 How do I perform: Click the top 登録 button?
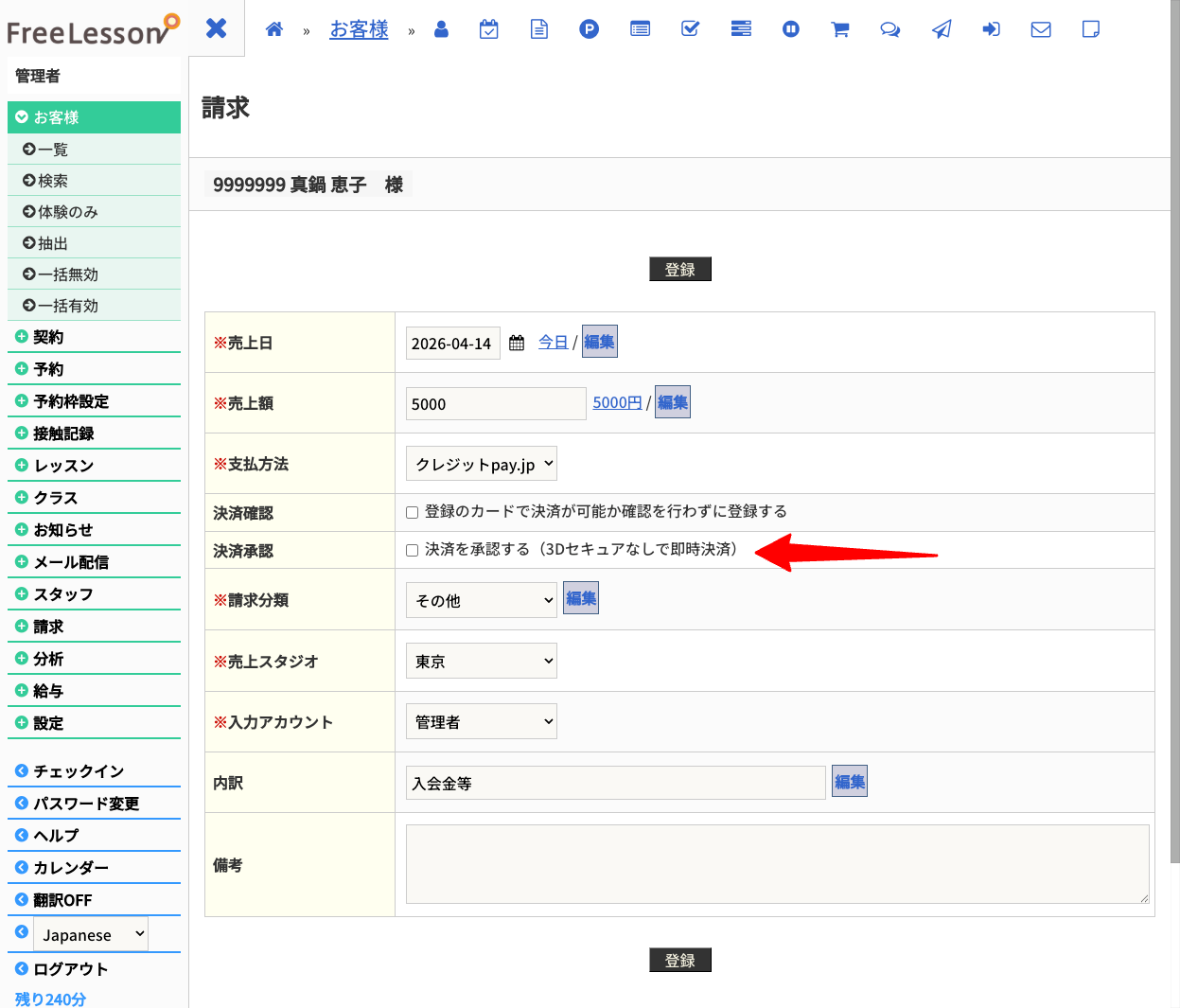point(679,270)
